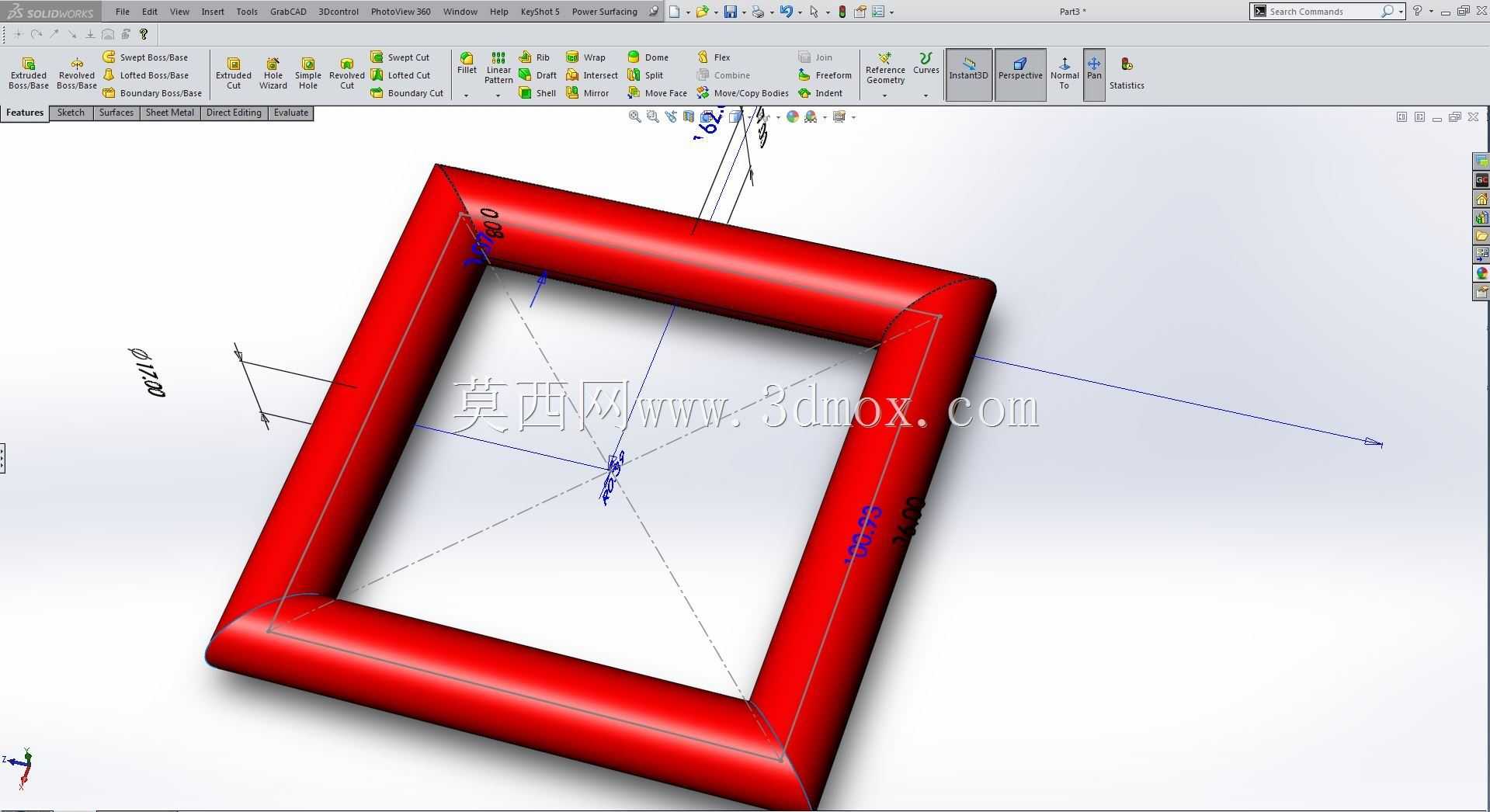Open the Save dropdown arrow

744,12
